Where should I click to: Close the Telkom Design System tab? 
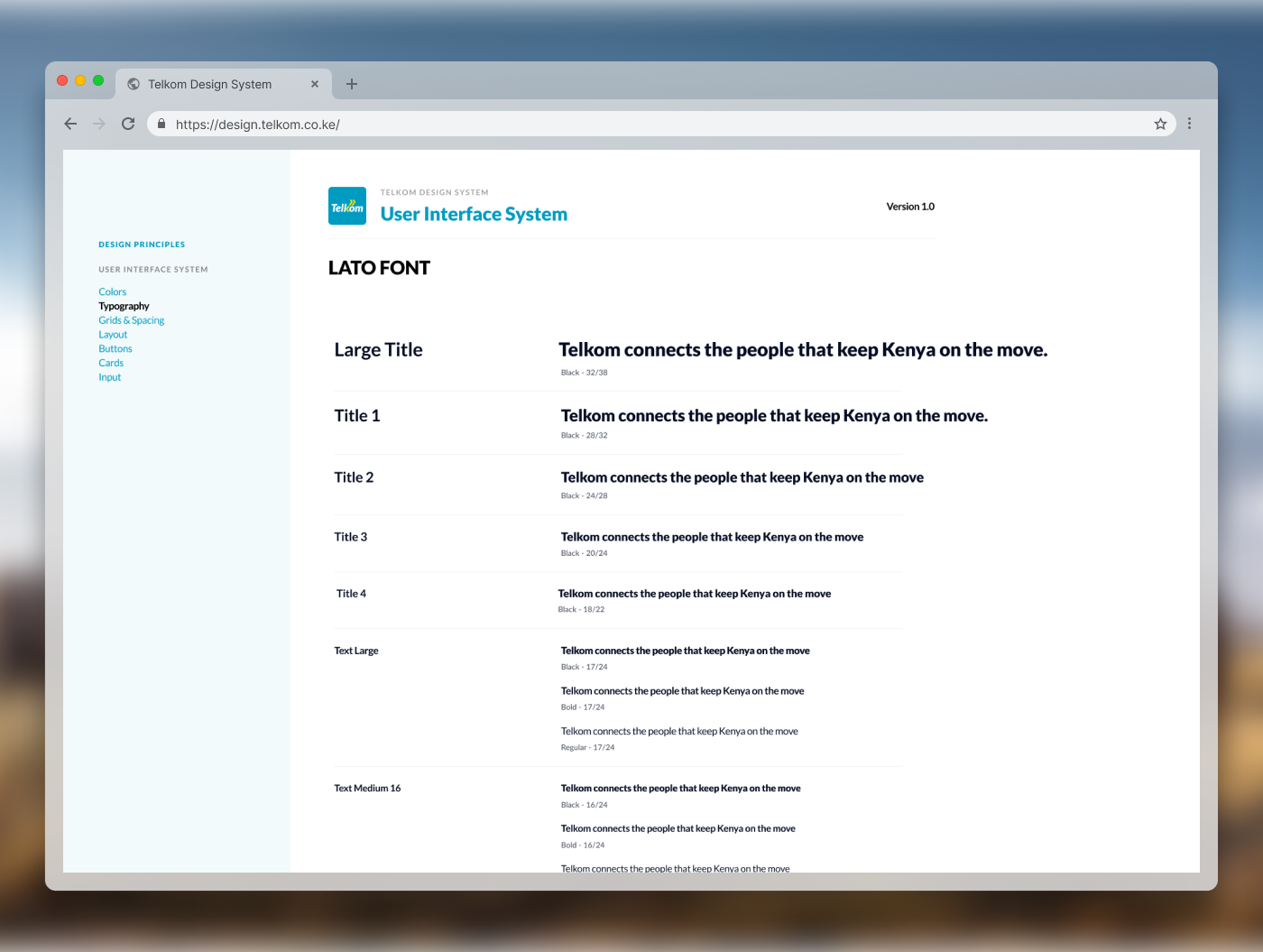point(315,84)
